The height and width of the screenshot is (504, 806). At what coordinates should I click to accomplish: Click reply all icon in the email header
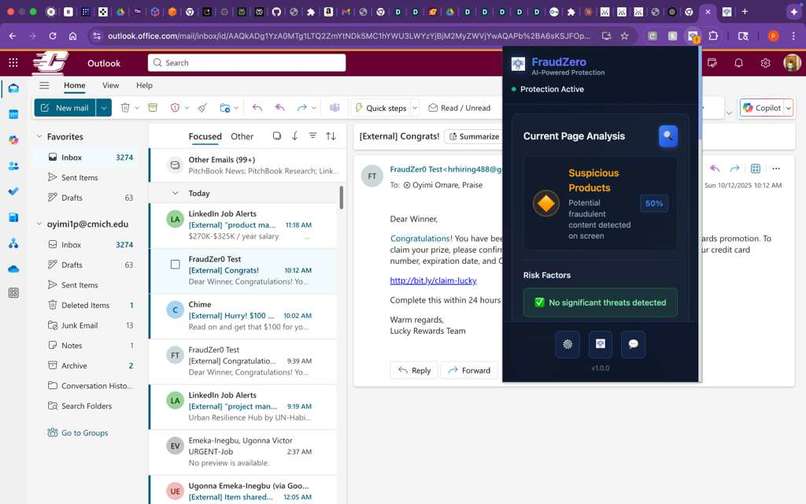pyautogui.click(x=715, y=169)
